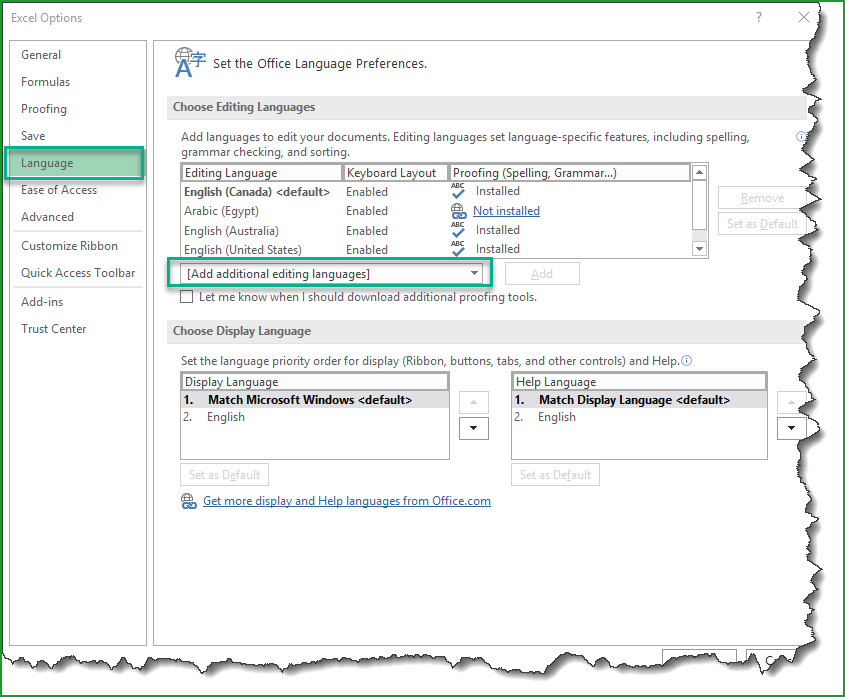The height and width of the screenshot is (697, 845).
Task: Open the General options category
Action: click(41, 55)
